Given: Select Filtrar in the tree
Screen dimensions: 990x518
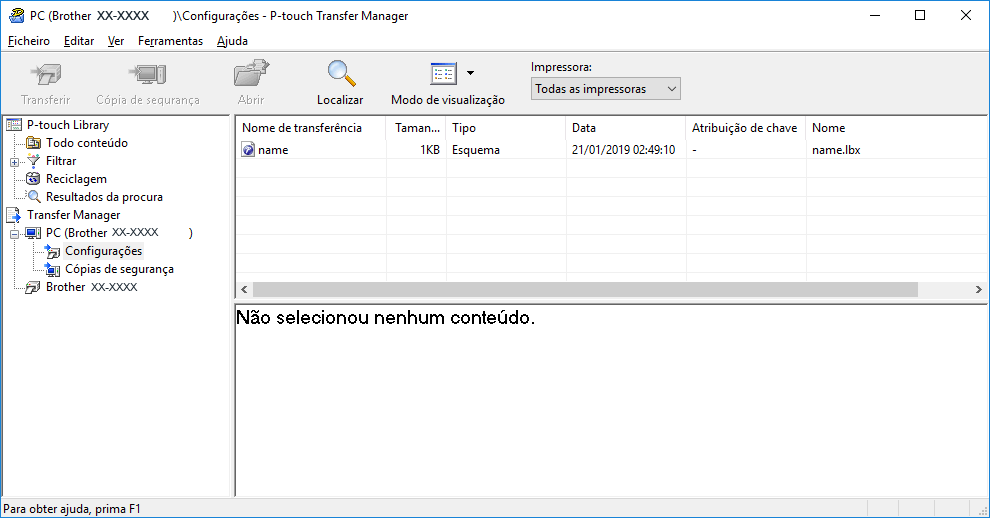Looking at the screenshot, I should tap(61, 161).
